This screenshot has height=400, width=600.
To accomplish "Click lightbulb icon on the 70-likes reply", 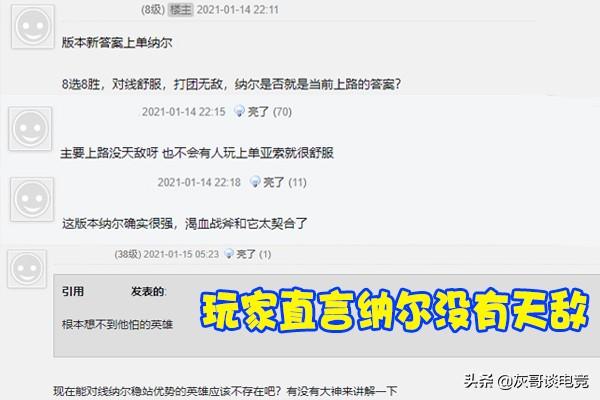I will 239,111.
